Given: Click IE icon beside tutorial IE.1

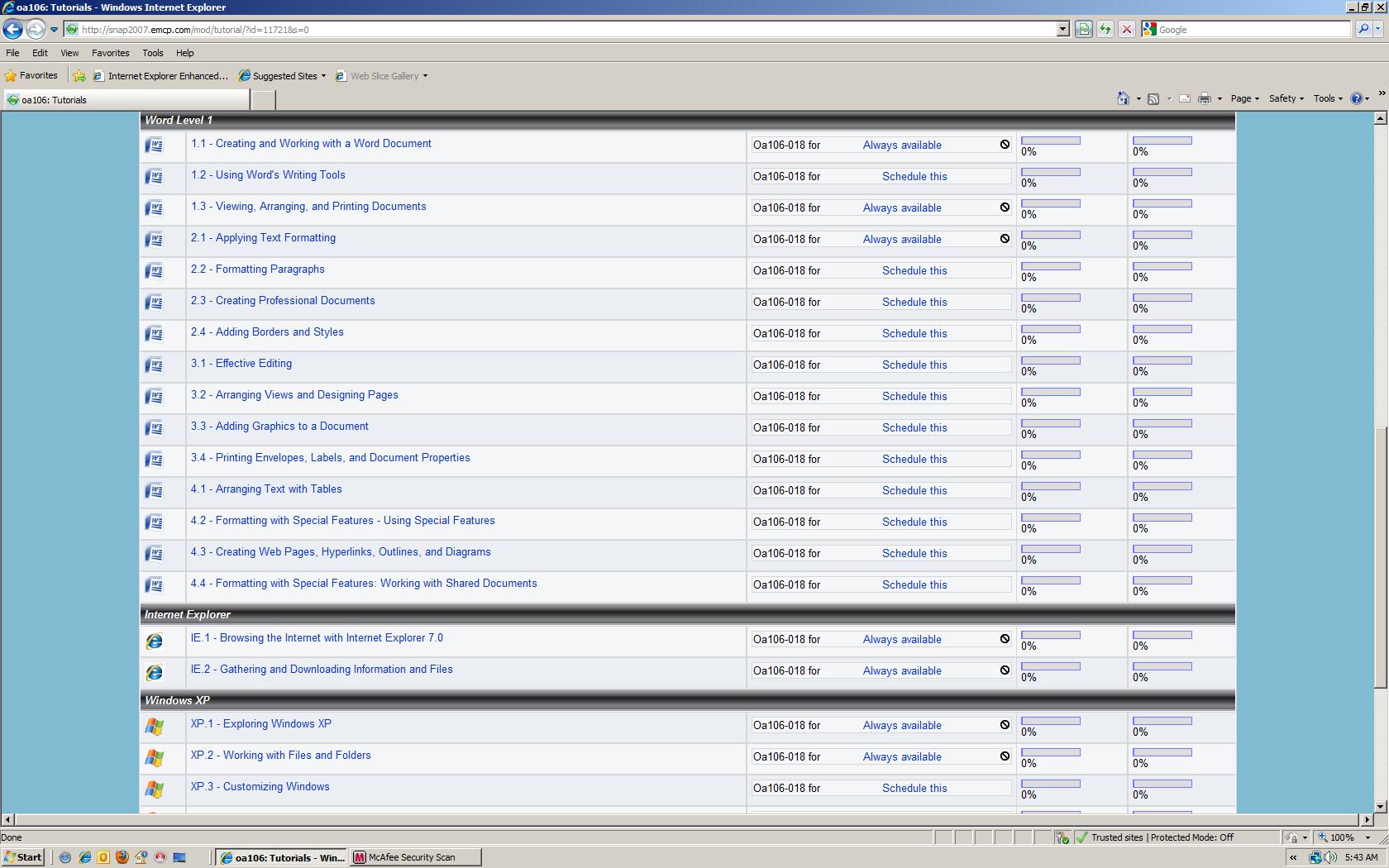Looking at the screenshot, I should coord(154,641).
